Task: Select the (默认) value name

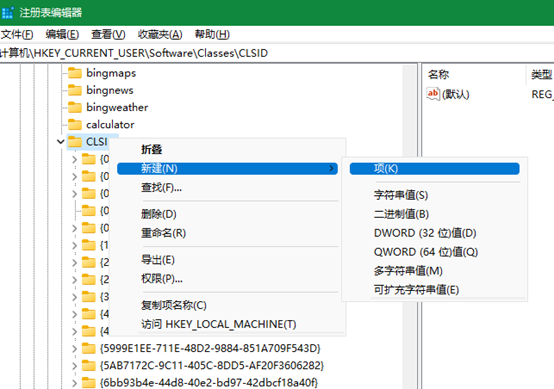Action: pos(455,94)
